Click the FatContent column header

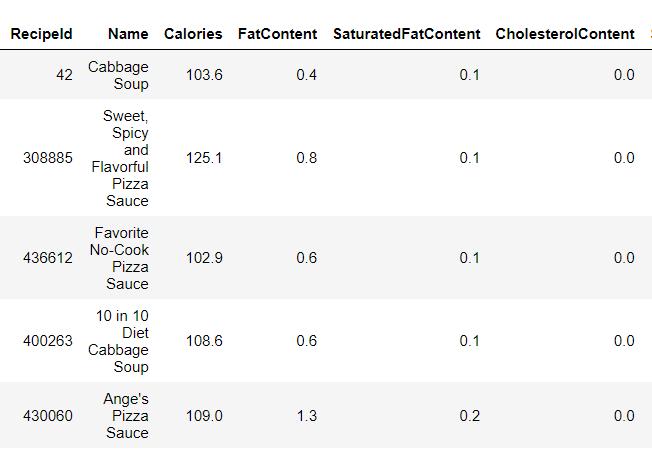277,34
